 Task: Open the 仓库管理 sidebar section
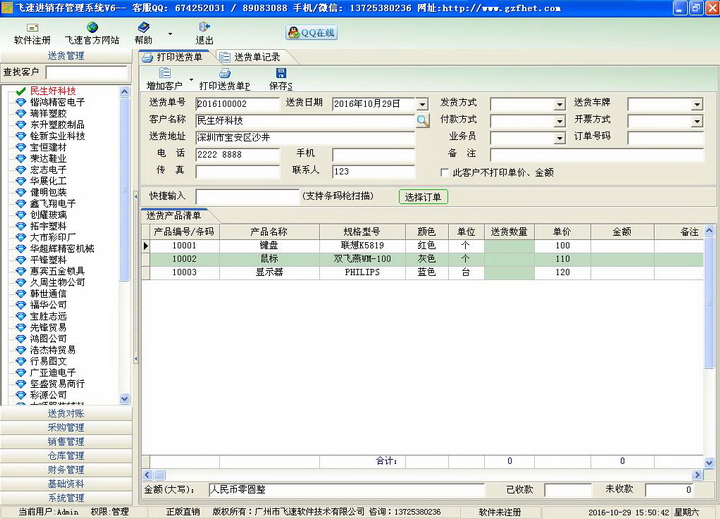click(x=66, y=455)
